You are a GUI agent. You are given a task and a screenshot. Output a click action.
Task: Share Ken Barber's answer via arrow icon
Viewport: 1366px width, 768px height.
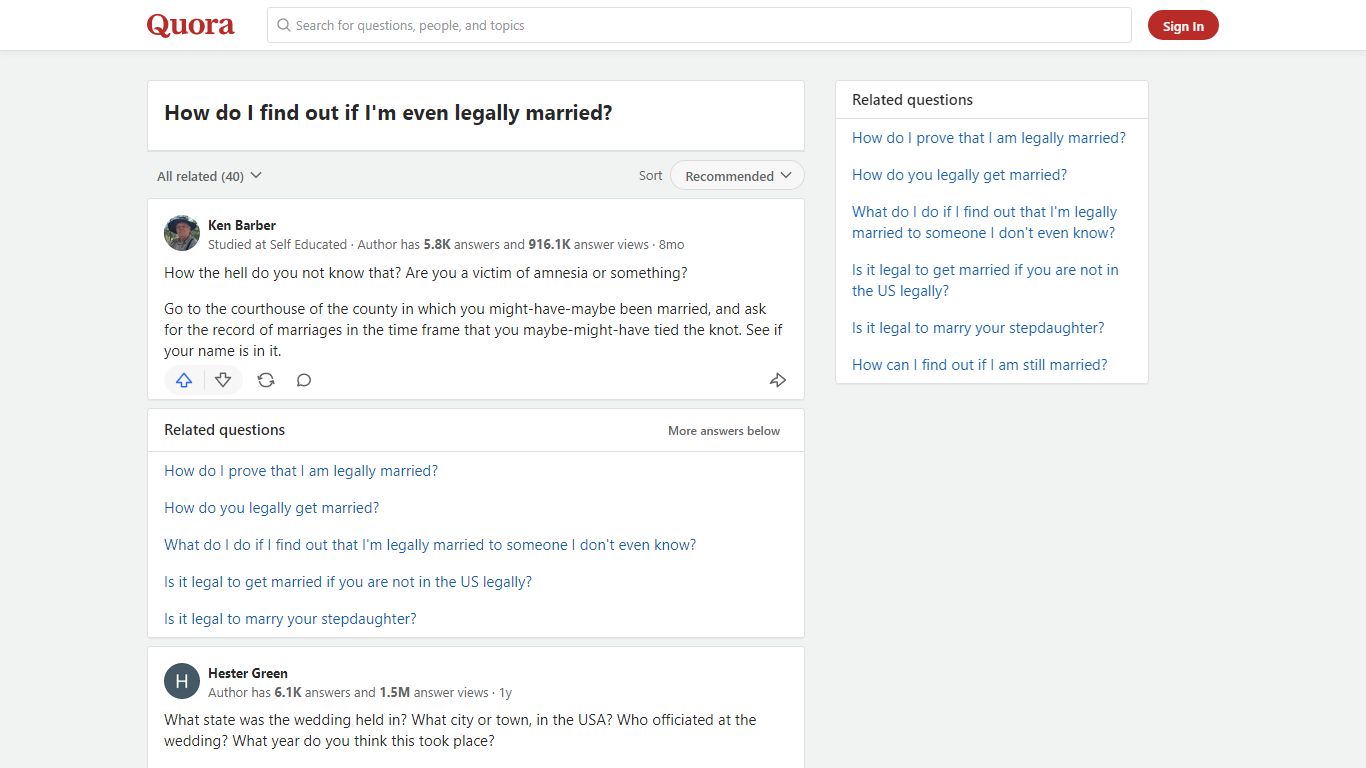[778, 380]
